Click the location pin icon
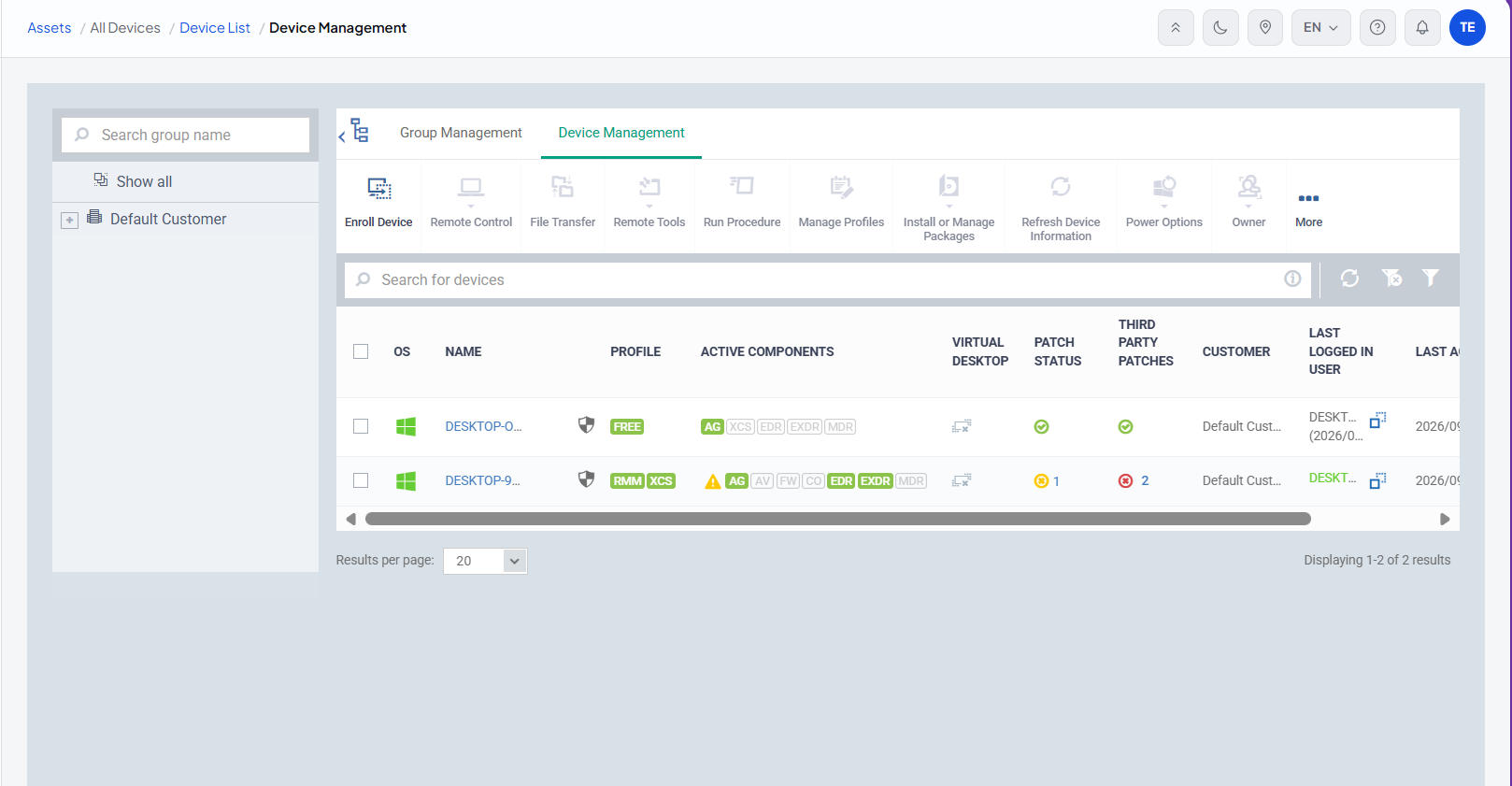This screenshot has width=1512, height=786. click(1265, 28)
